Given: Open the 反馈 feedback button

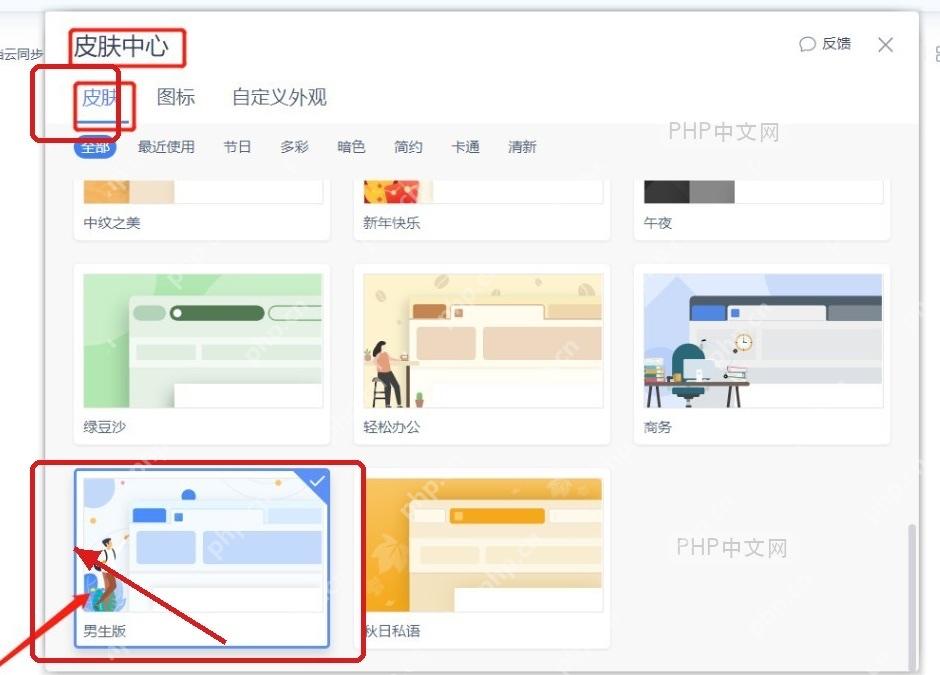Looking at the screenshot, I should [x=825, y=44].
